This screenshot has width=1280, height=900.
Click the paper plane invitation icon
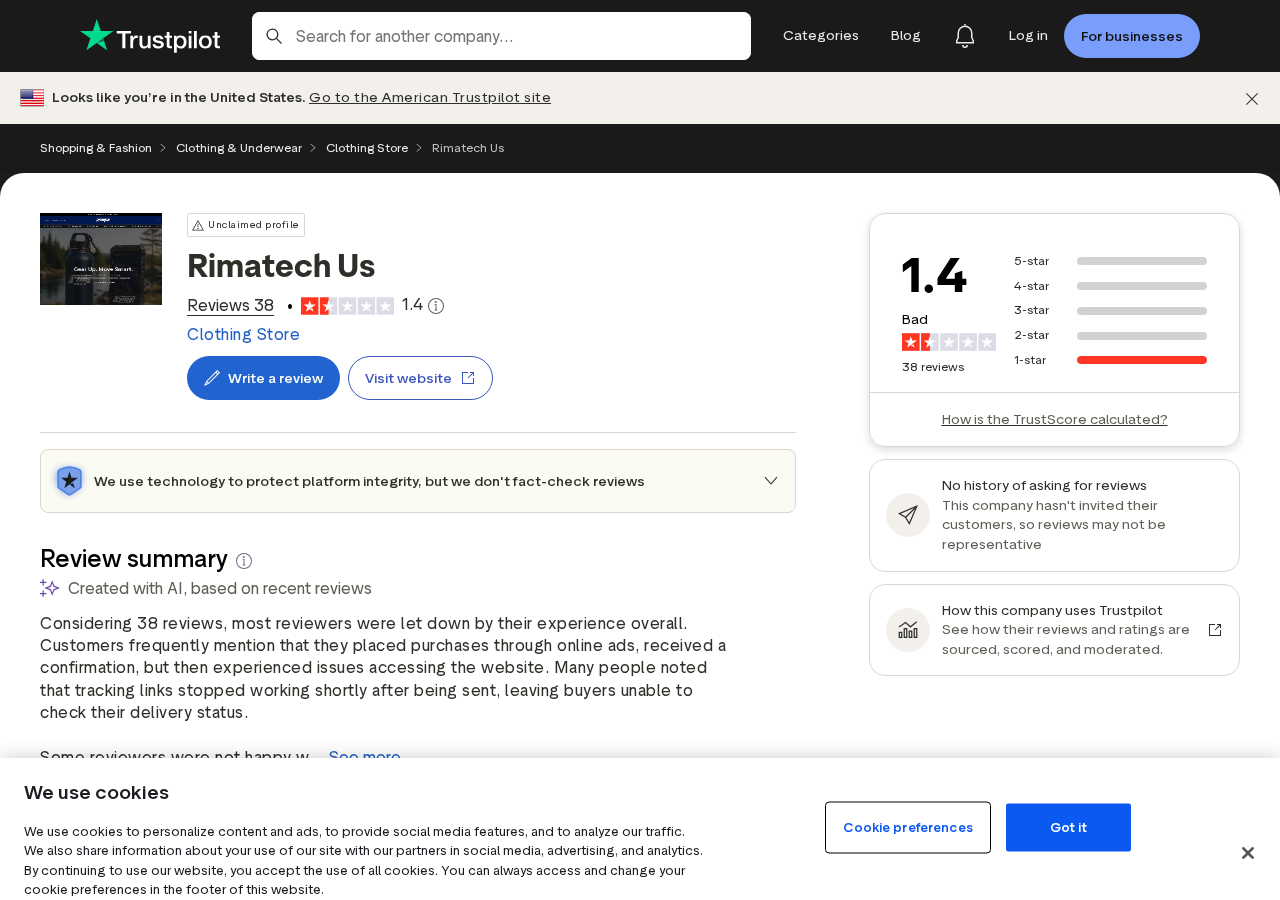[x=908, y=515]
